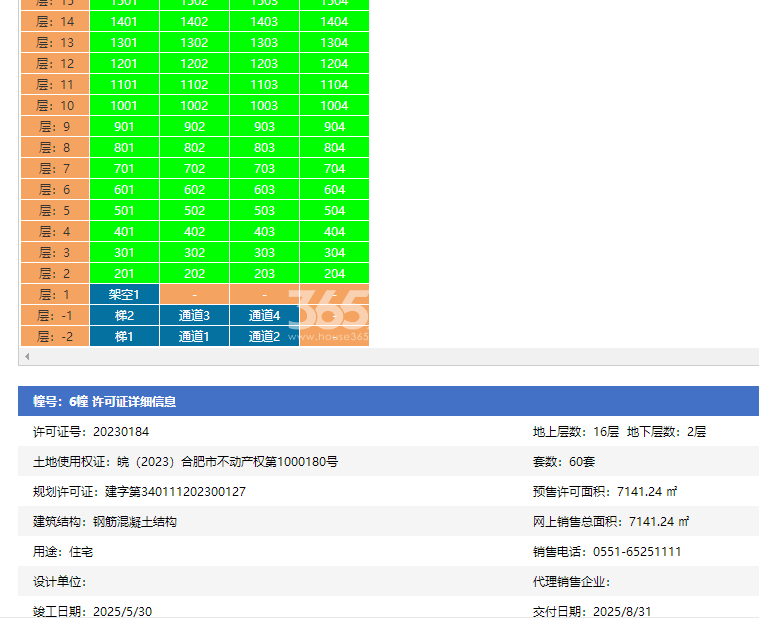759x630 pixels.
Task: Select the 用途: 住宅 entry
Action: coord(63,552)
